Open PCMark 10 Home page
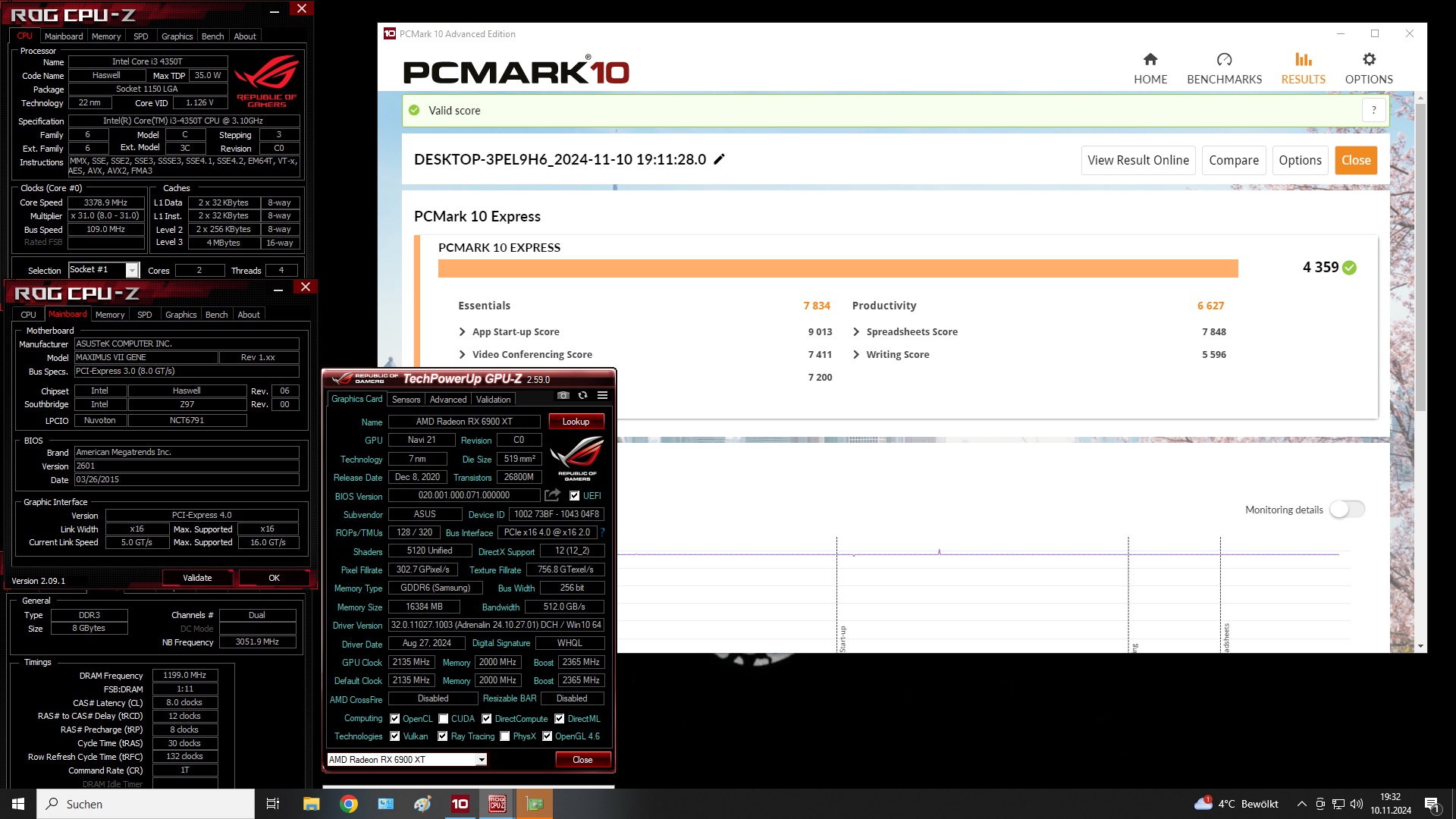Viewport: 1456px width, 819px height. click(1150, 68)
